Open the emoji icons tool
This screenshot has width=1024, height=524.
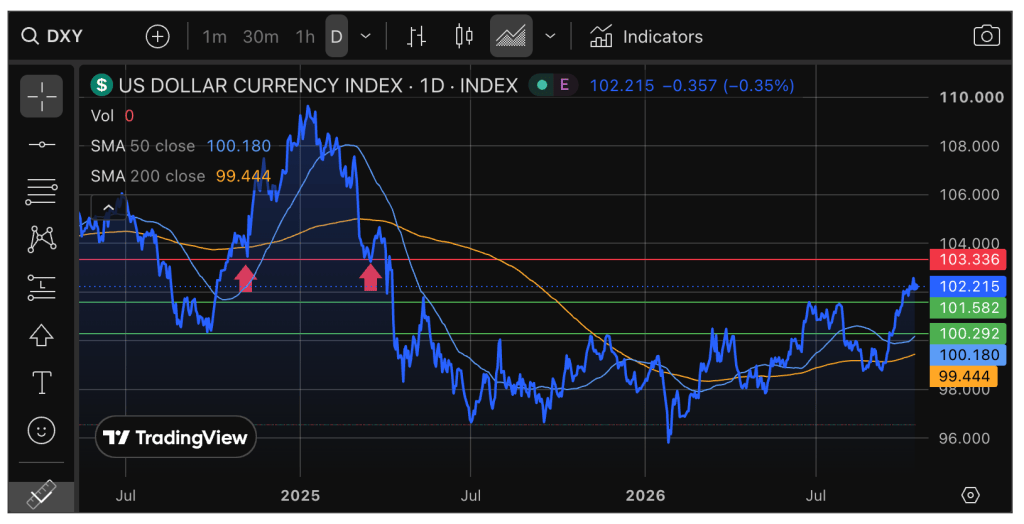(x=41, y=431)
